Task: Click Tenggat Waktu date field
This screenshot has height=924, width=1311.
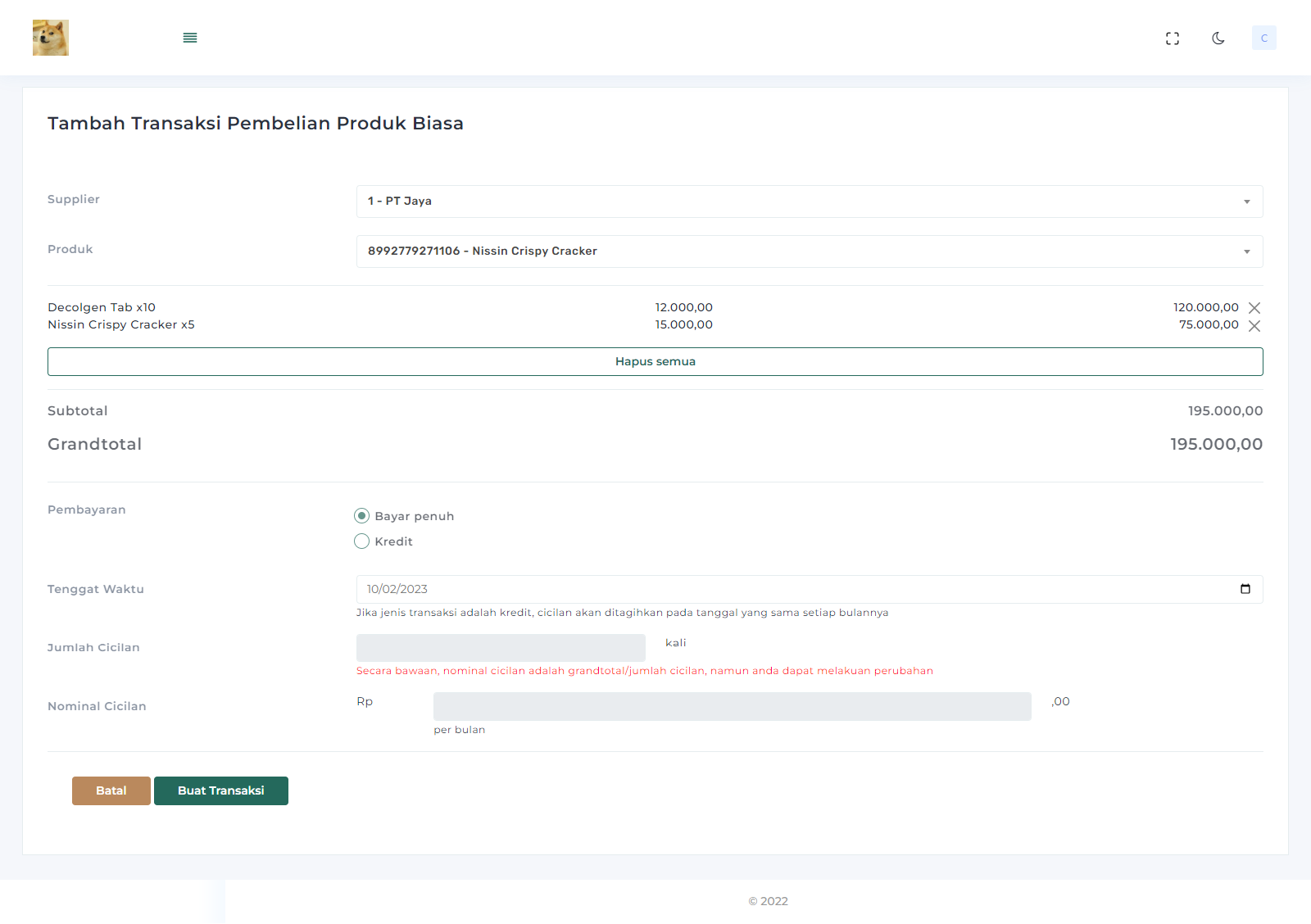Action: pyautogui.click(x=787, y=590)
